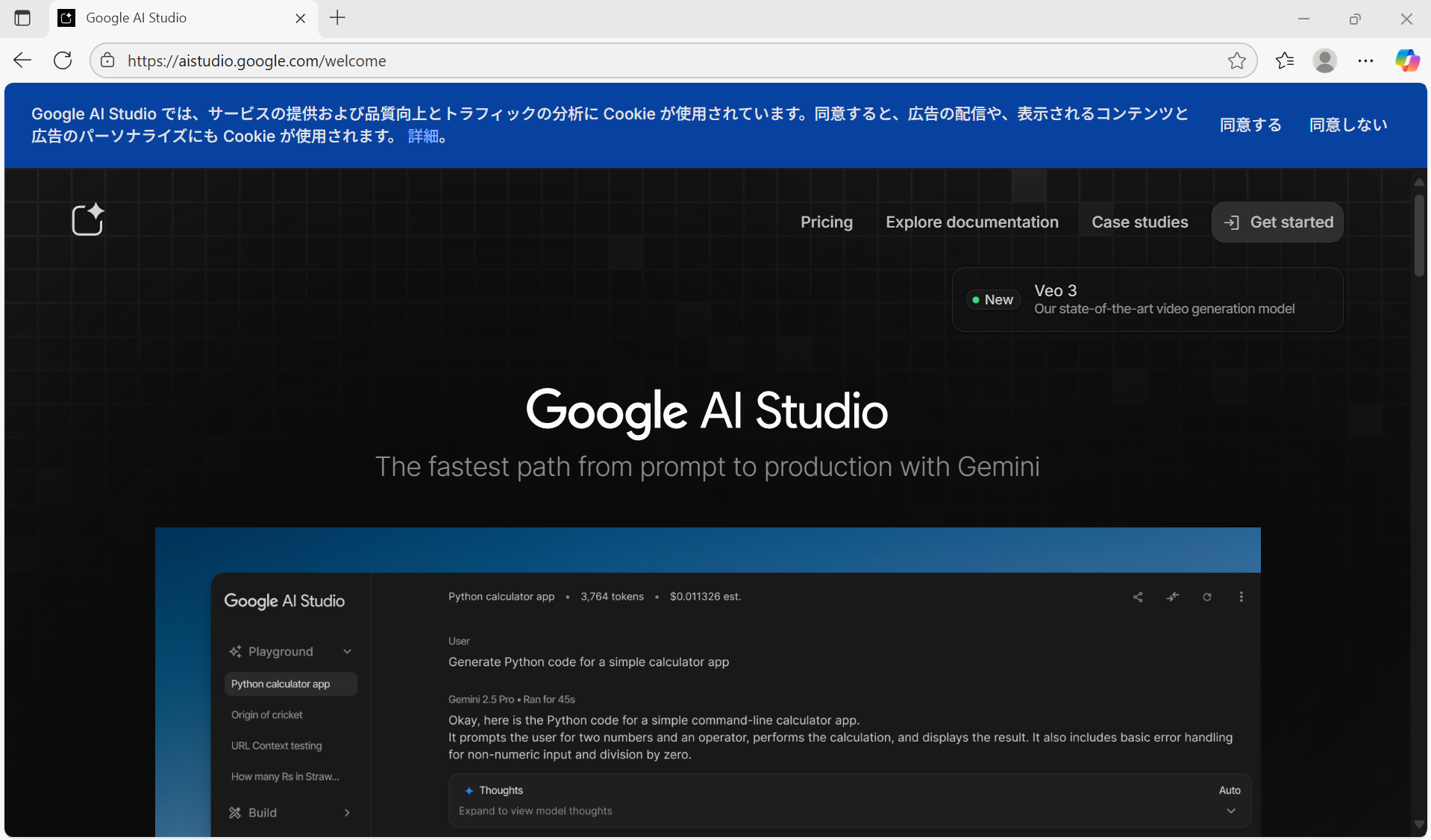Expand the Playground section chevron
This screenshot has height=840, width=1431.
pos(347,651)
